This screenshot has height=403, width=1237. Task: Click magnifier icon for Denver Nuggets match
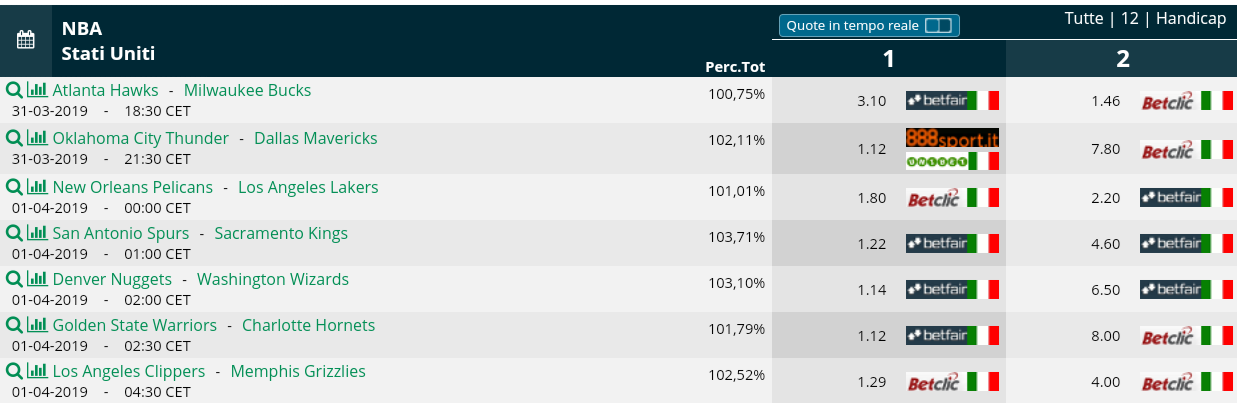pyautogui.click(x=14, y=279)
